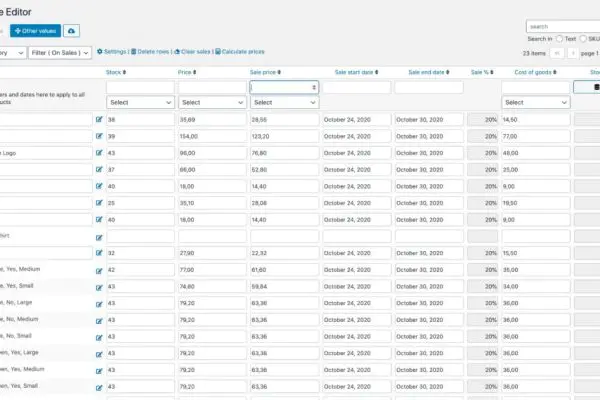The height and width of the screenshot is (400, 600).
Task: Click the Clear sales icon link
Action: point(177,51)
